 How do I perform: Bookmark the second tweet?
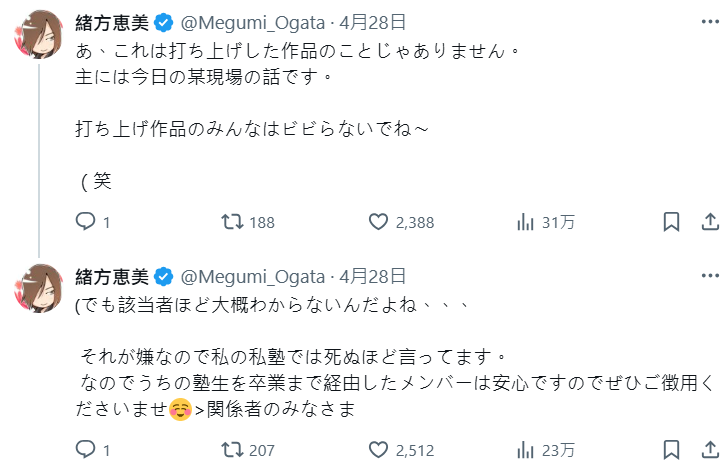[x=672, y=449]
